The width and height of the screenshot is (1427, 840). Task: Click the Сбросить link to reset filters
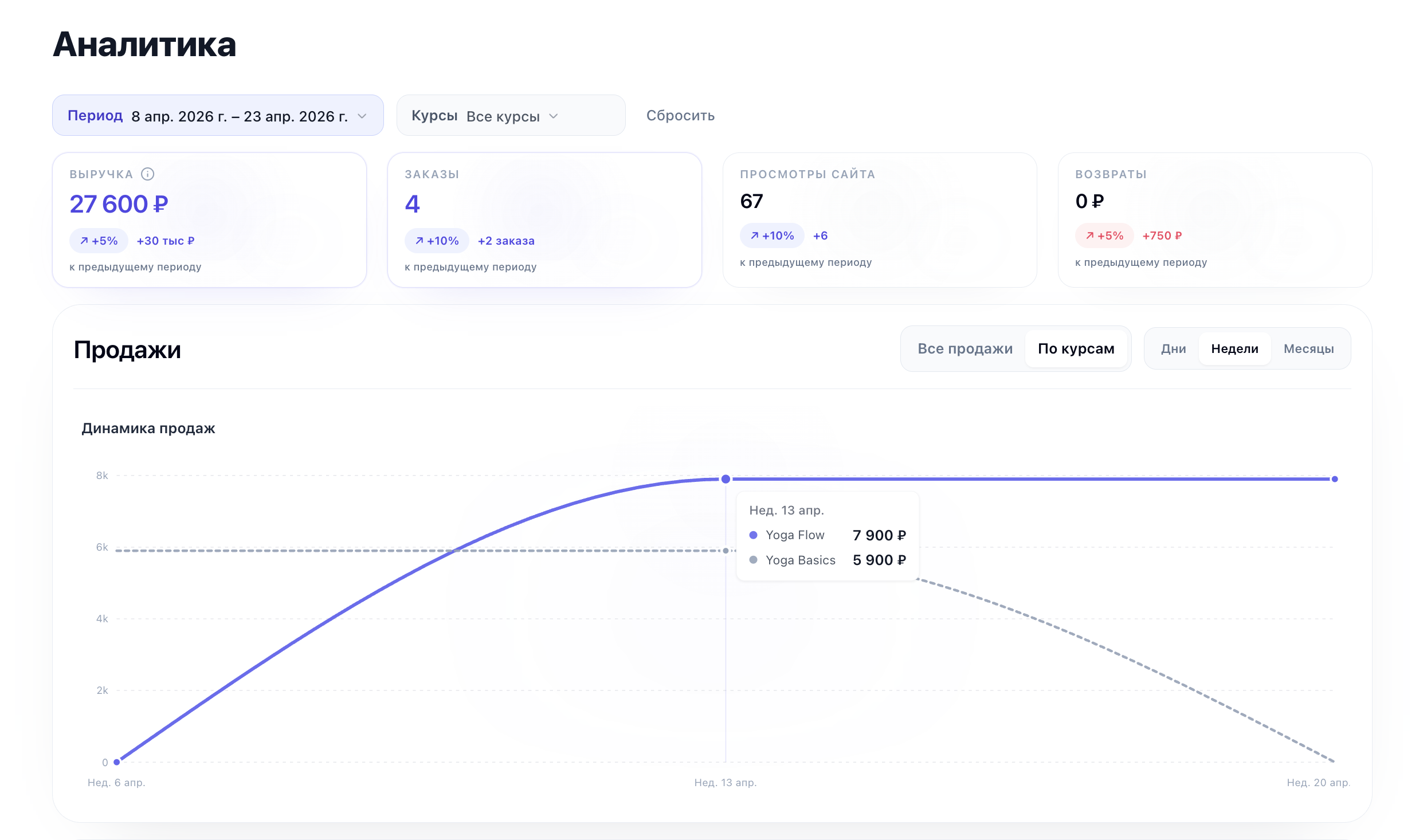point(680,115)
